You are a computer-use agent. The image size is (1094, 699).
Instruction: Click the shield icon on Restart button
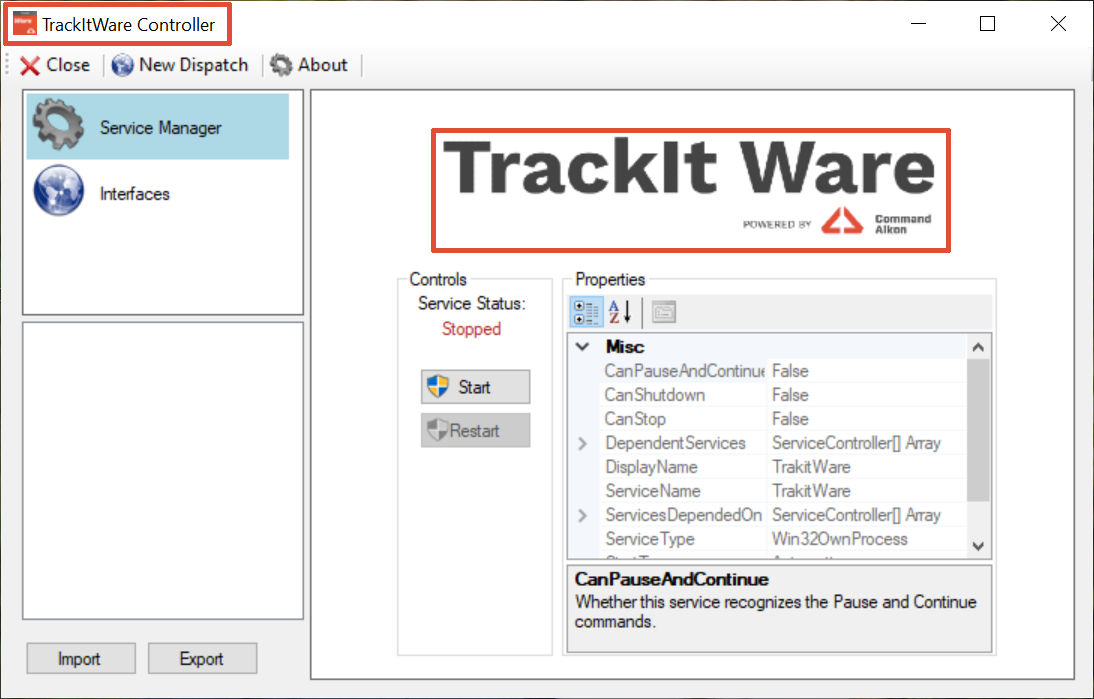[437, 430]
